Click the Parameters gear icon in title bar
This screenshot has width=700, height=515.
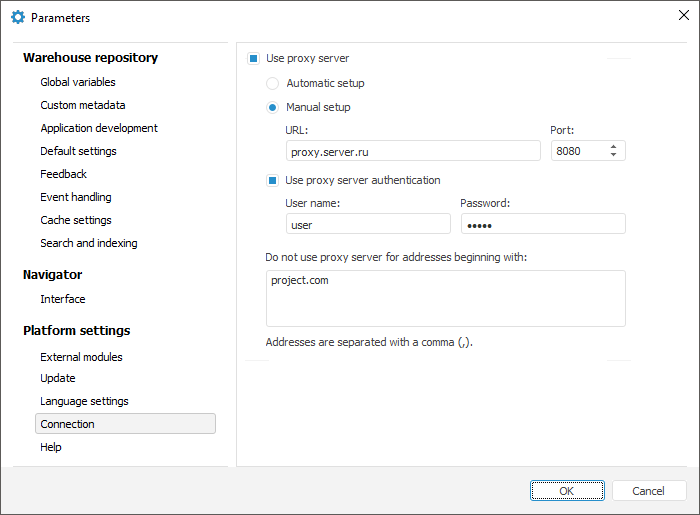click(17, 17)
